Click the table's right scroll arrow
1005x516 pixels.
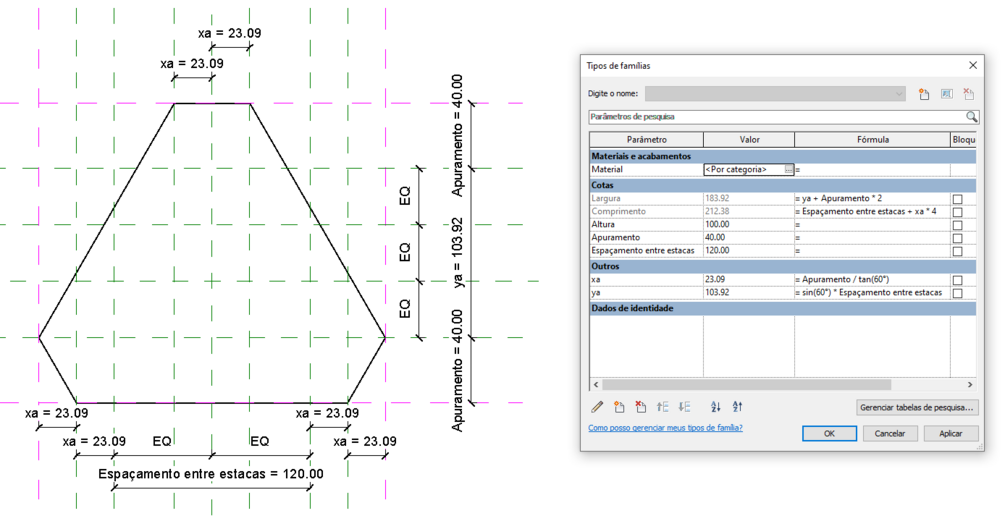[970, 385]
